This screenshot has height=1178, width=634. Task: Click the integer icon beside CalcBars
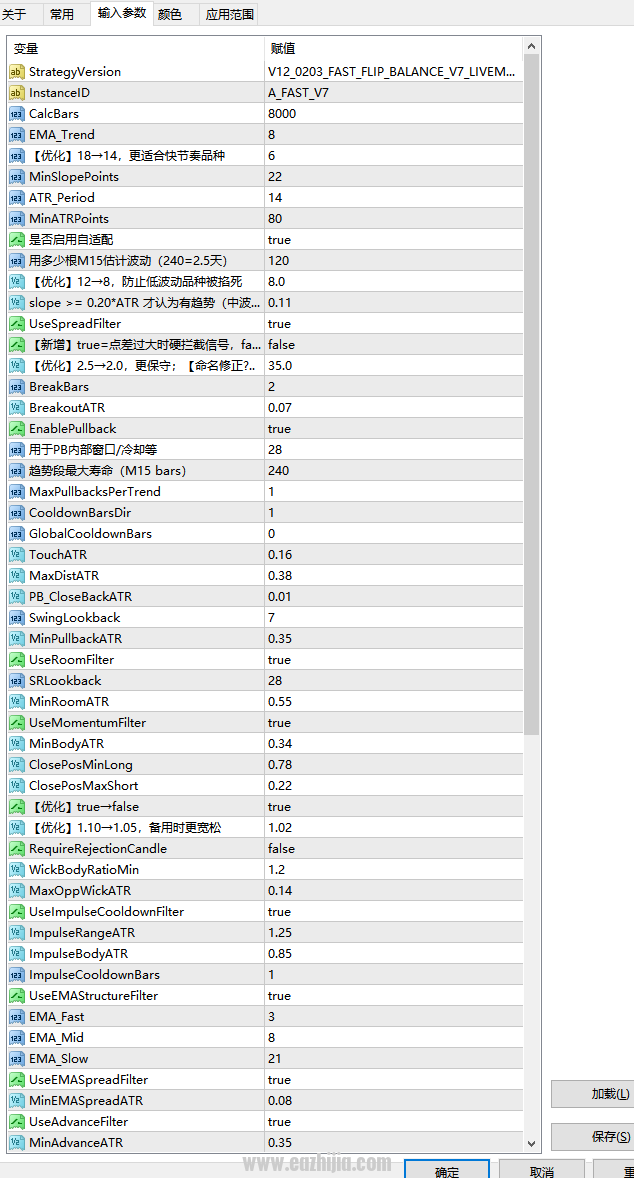17,114
